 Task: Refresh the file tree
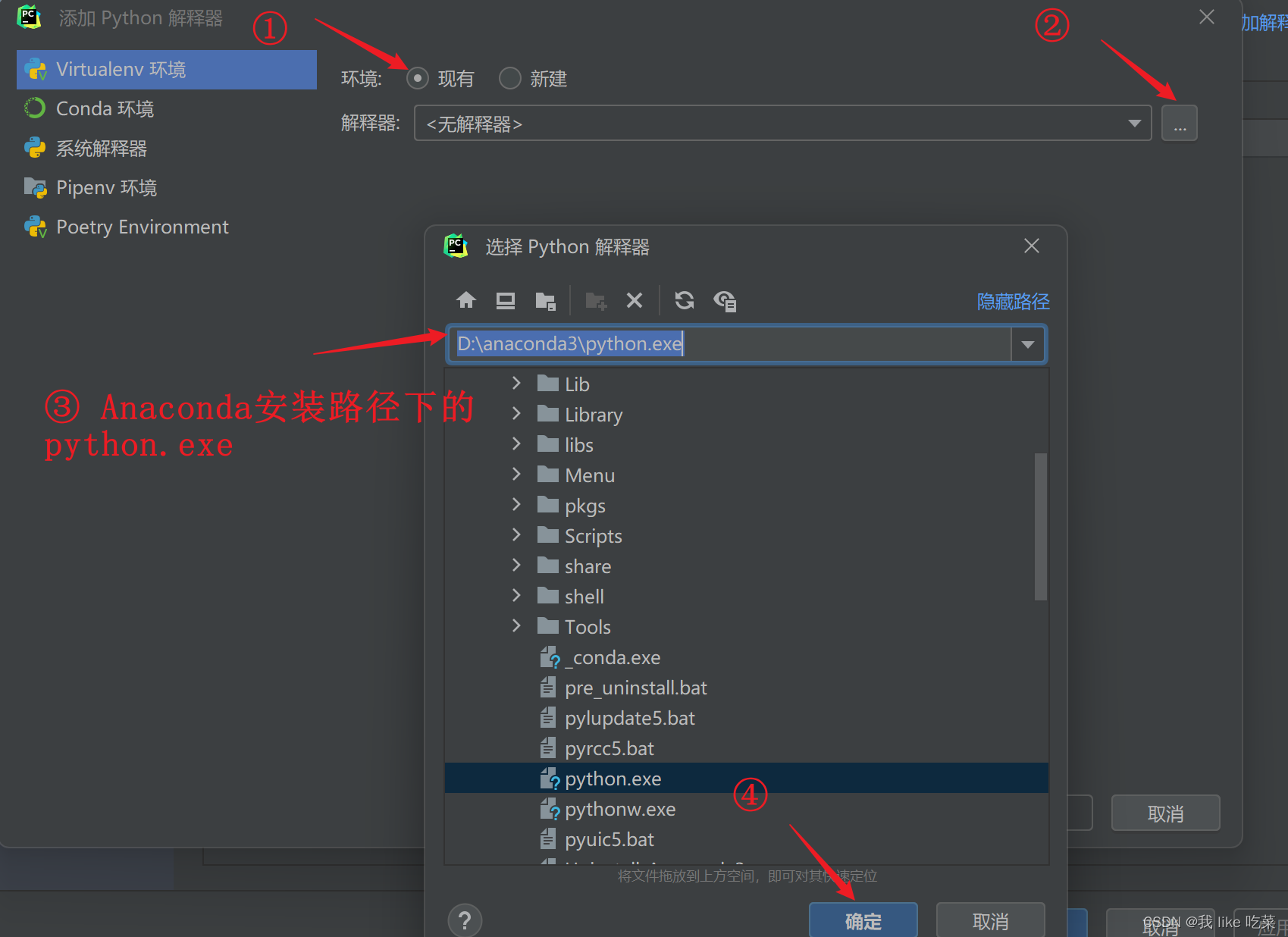(685, 300)
